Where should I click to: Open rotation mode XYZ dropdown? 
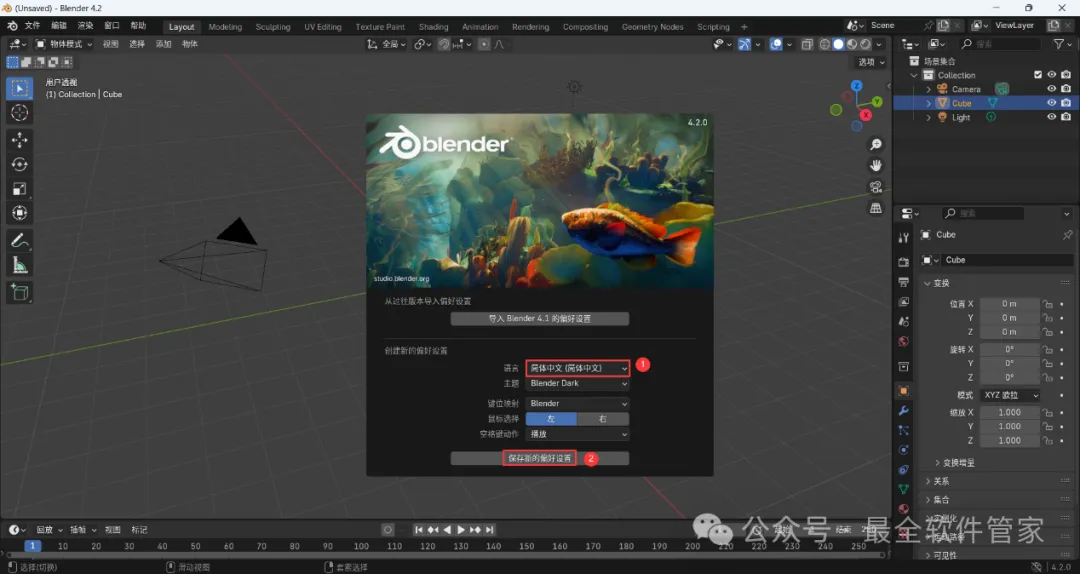tap(1010, 396)
